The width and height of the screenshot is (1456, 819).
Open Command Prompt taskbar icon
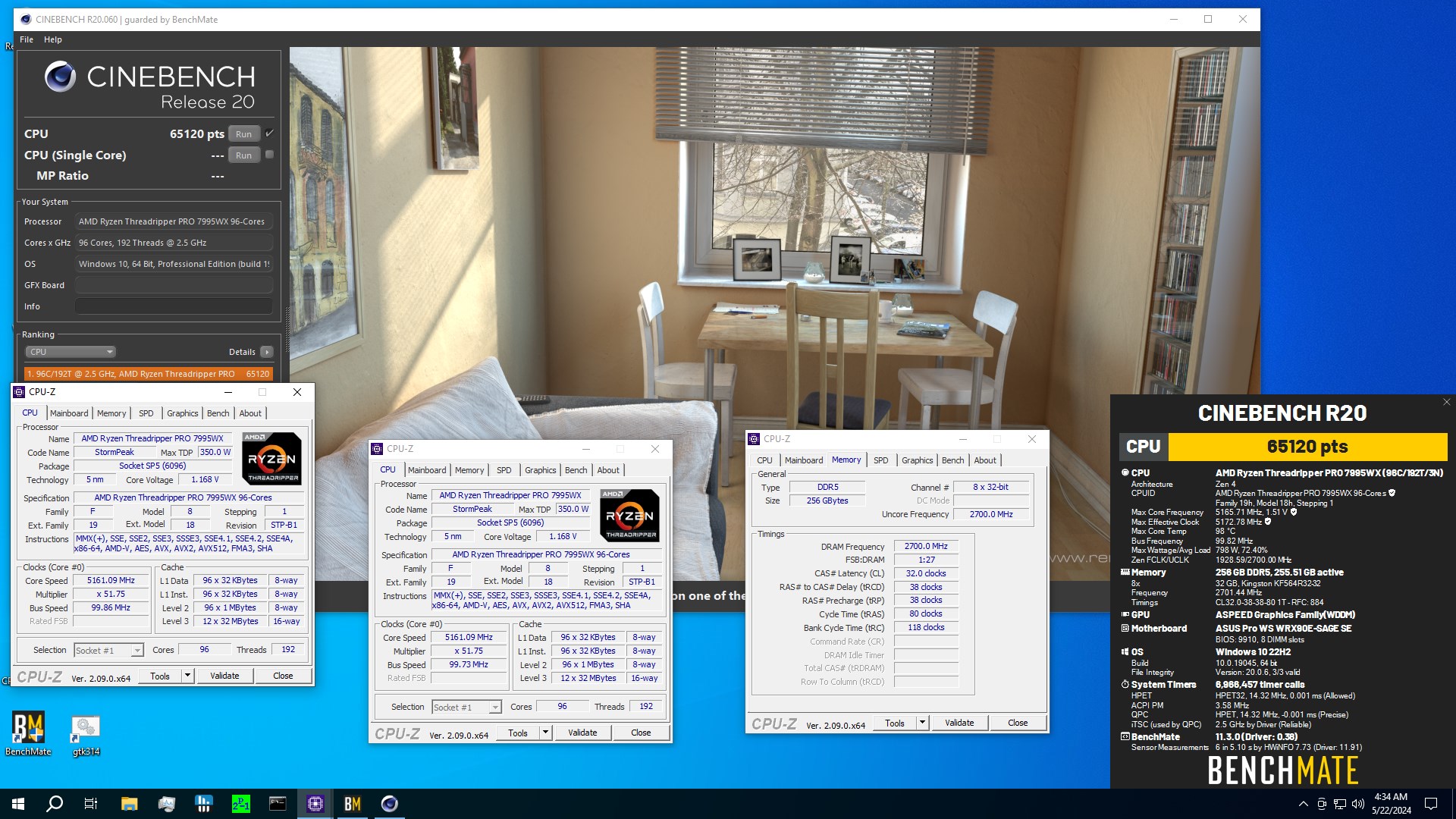coord(278,804)
